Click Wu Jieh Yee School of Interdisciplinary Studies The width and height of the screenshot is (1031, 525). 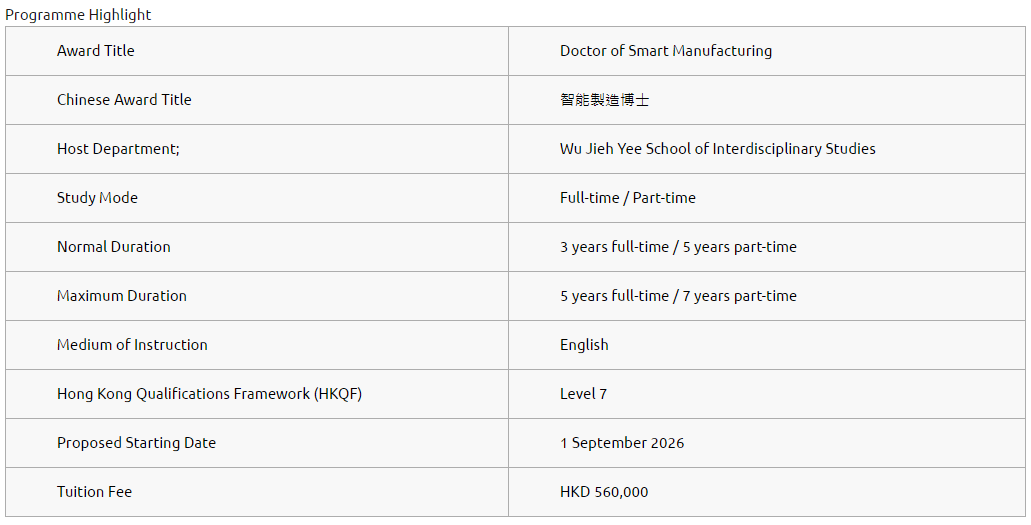717,149
